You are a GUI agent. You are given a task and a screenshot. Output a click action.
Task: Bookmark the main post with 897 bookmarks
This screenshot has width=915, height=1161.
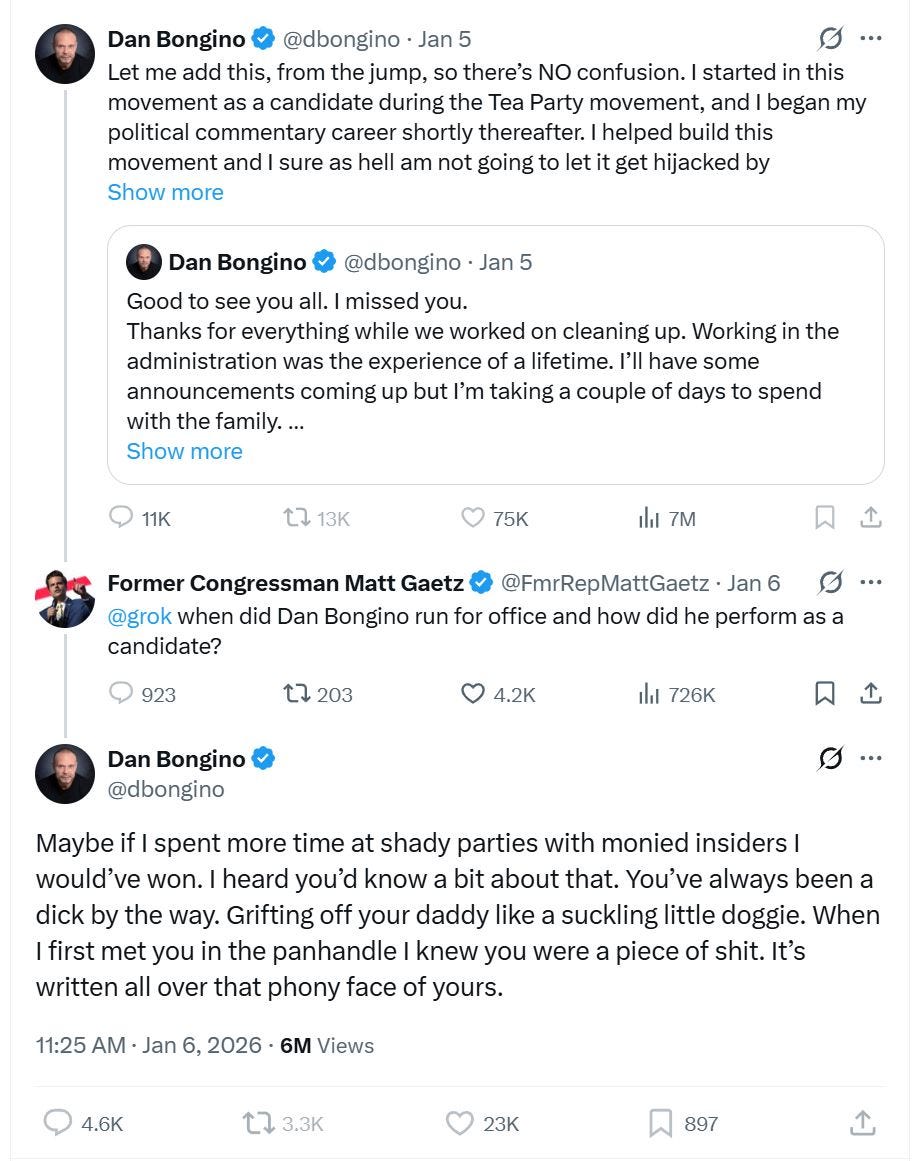(x=661, y=1124)
